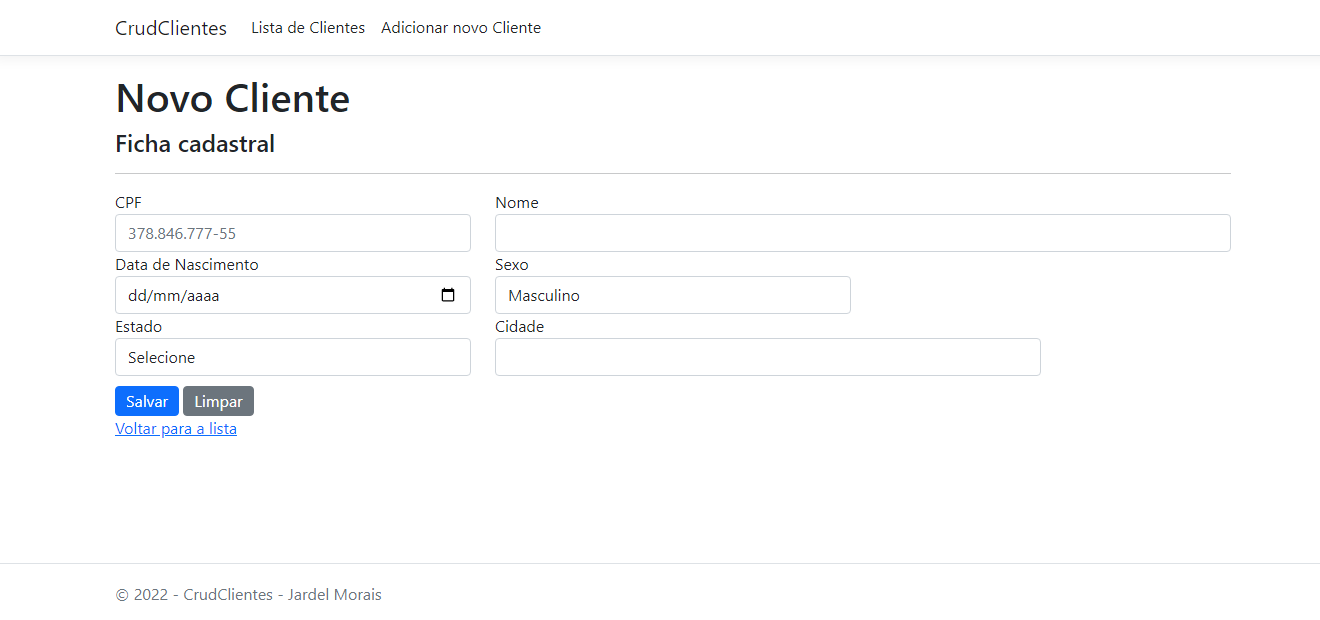Click the CrudClientes brand logo link

[x=171, y=28]
